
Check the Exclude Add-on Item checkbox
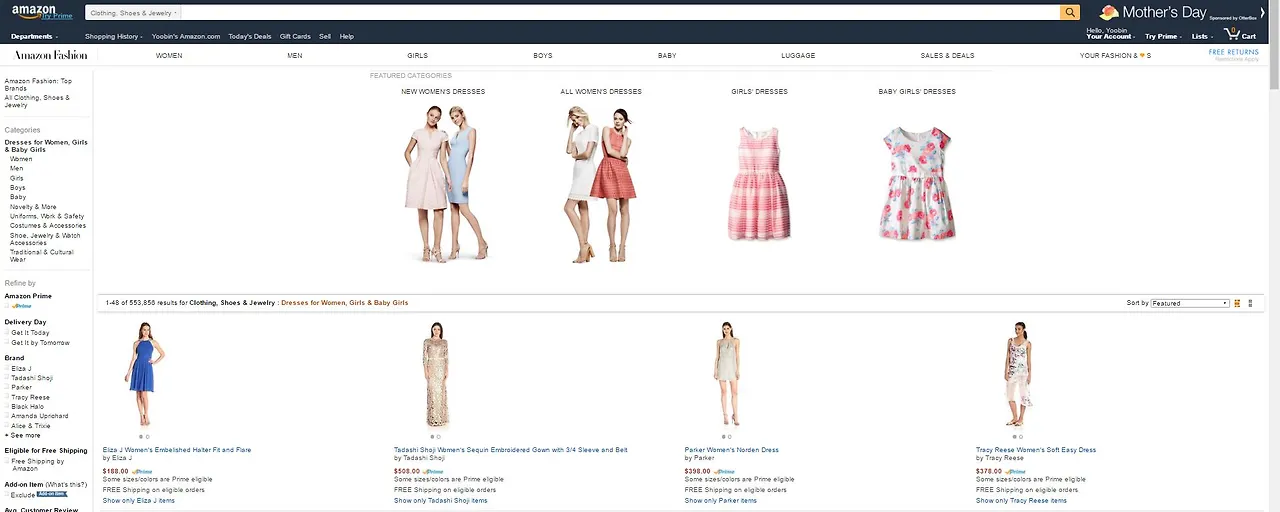pos(7,494)
